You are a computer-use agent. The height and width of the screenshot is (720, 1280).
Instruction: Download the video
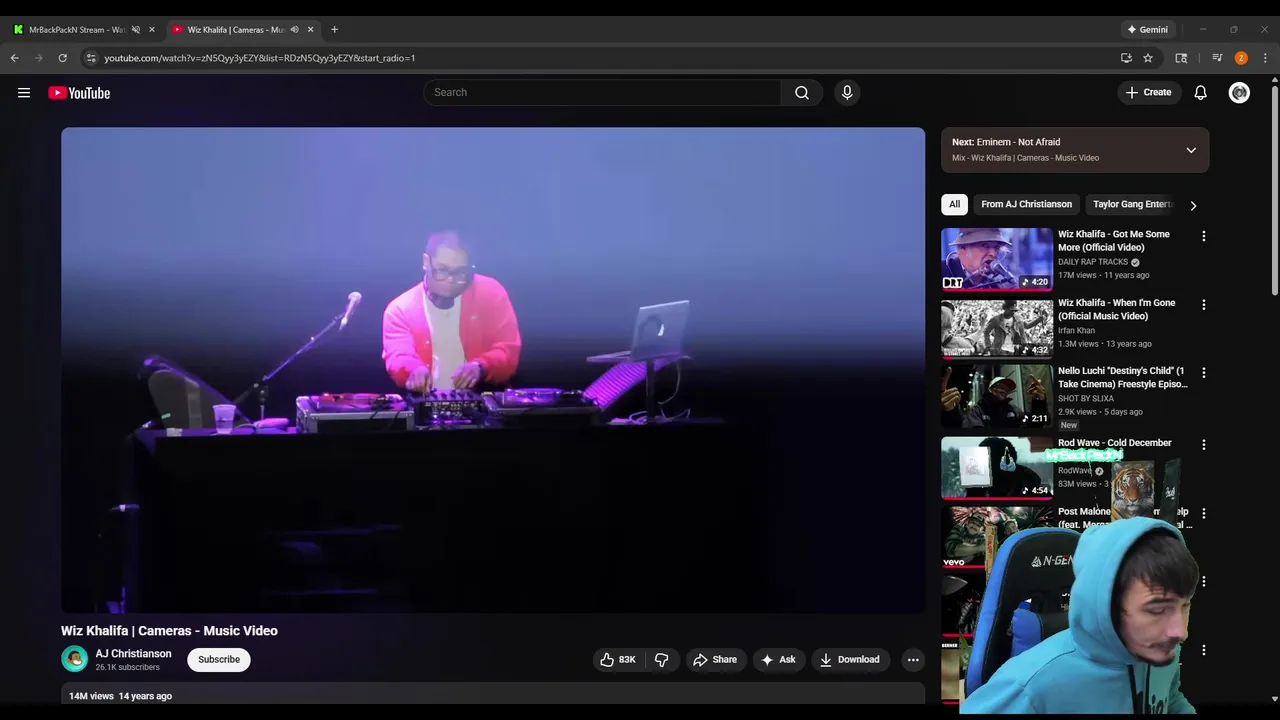pos(849,659)
